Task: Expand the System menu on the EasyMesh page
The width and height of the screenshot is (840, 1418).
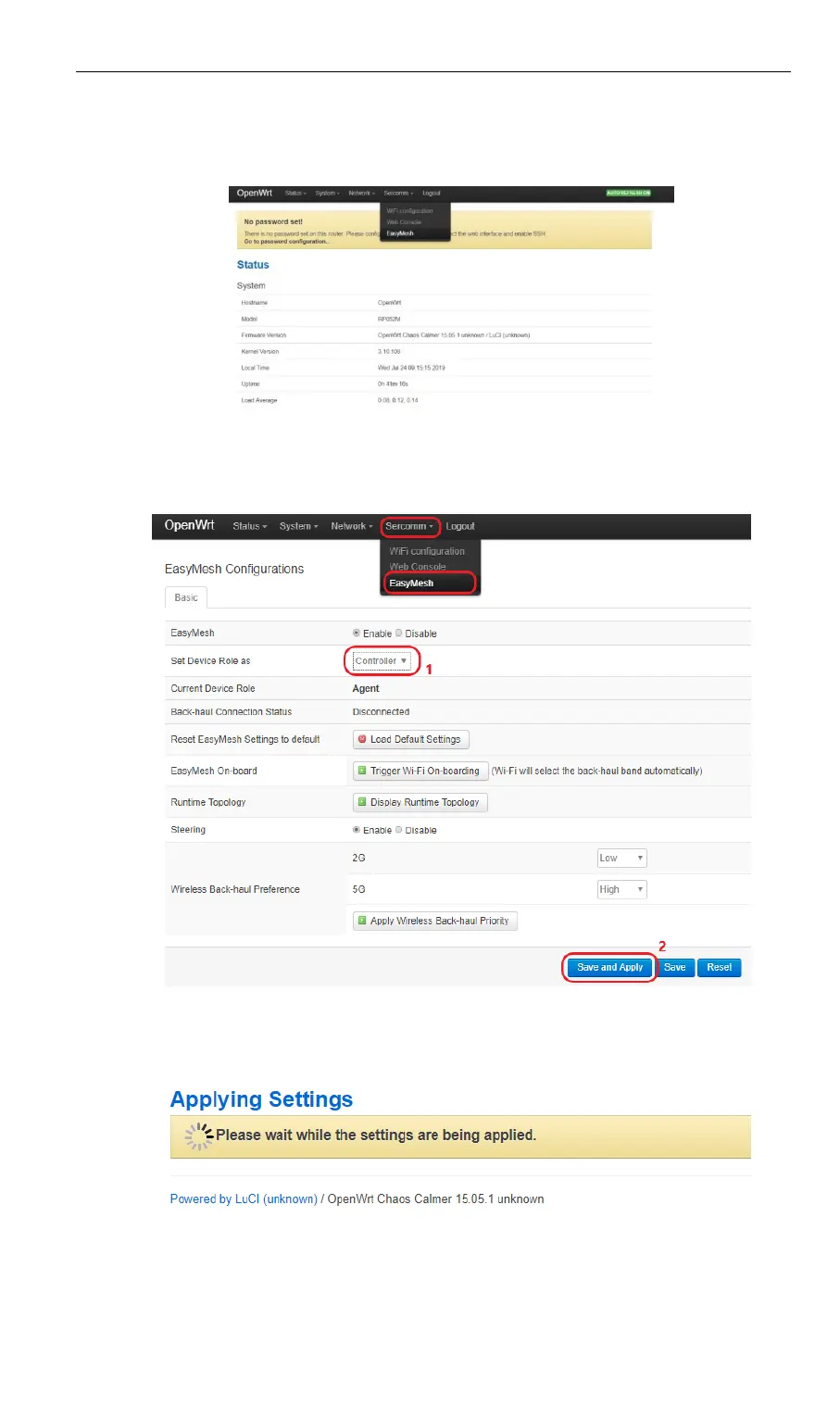Action: click(298, 526)
